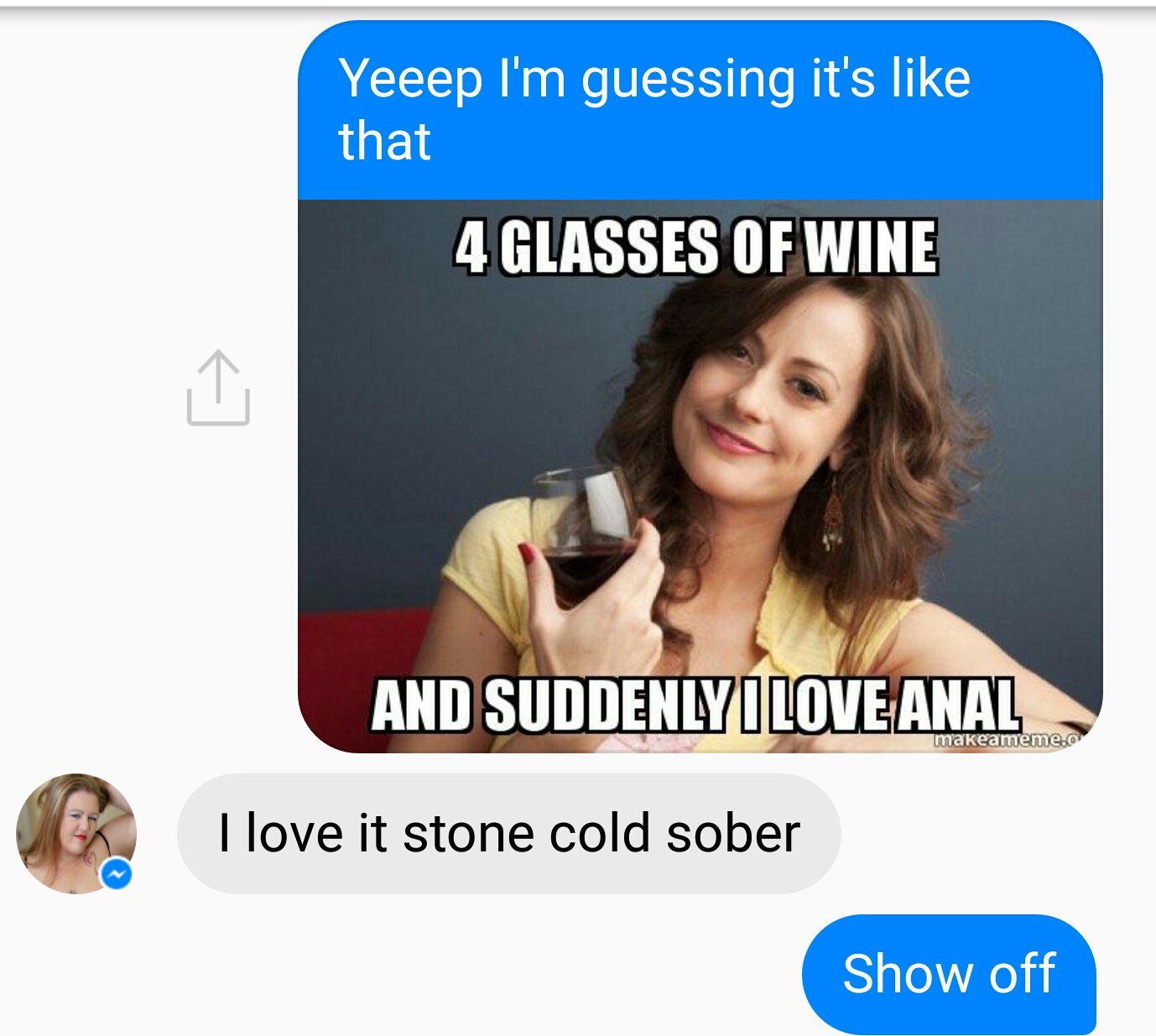Image resolution: width=1156 pixels, height=1036 pixels.
Task: Select the "Show off" message bubble
Action: click(x=949, y=974)
